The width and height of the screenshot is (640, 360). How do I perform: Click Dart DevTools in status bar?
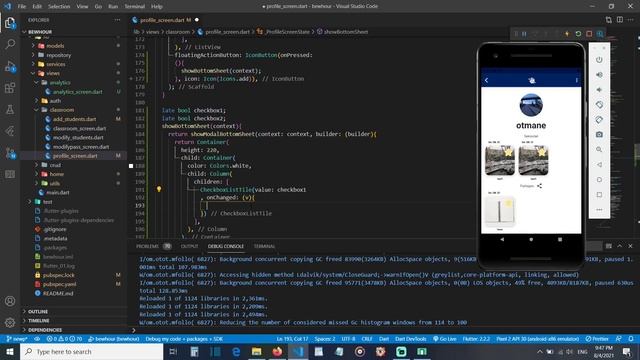[x=411, y=339]
